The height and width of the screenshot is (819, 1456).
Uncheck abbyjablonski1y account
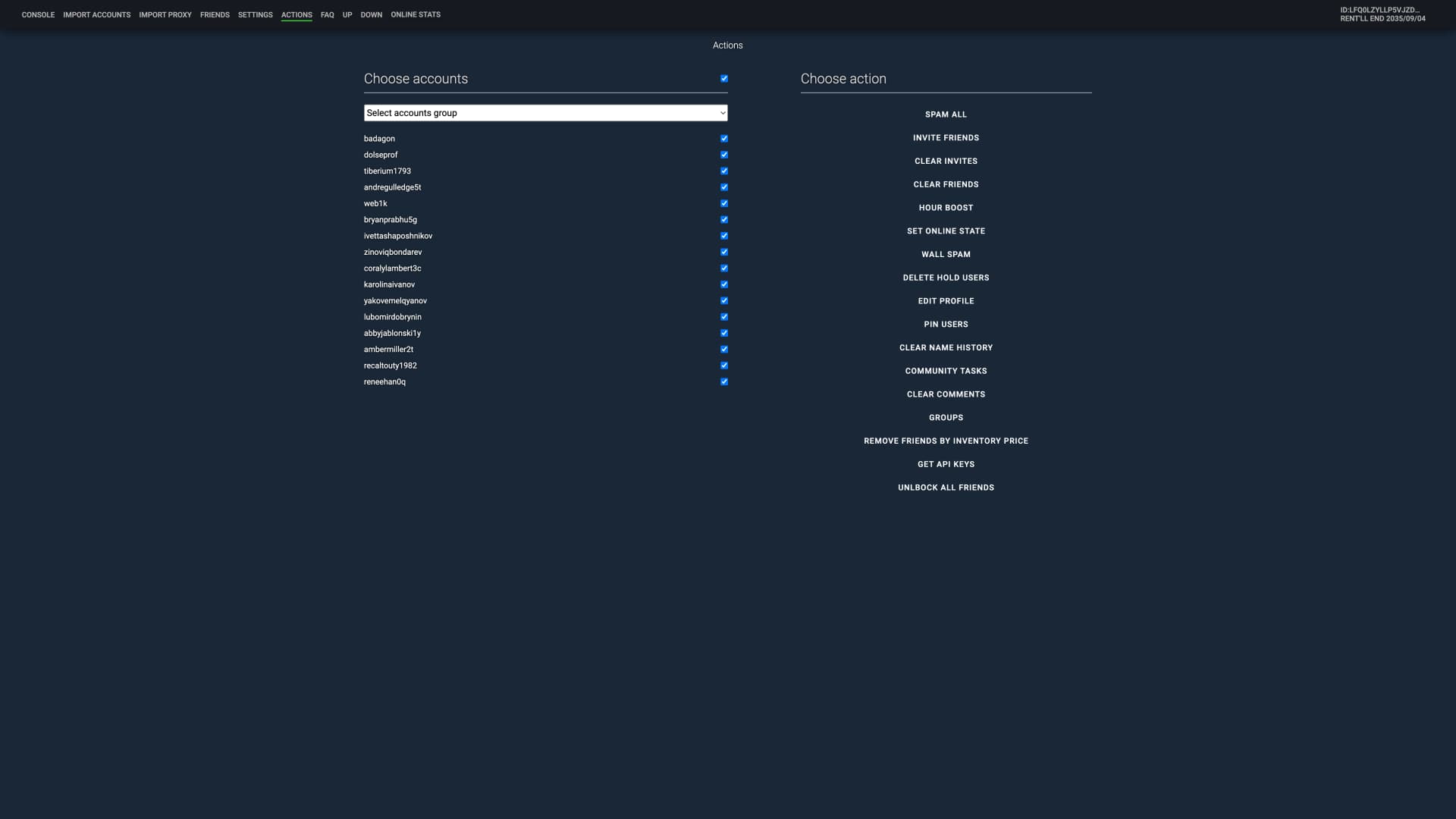tap(724, 334)
